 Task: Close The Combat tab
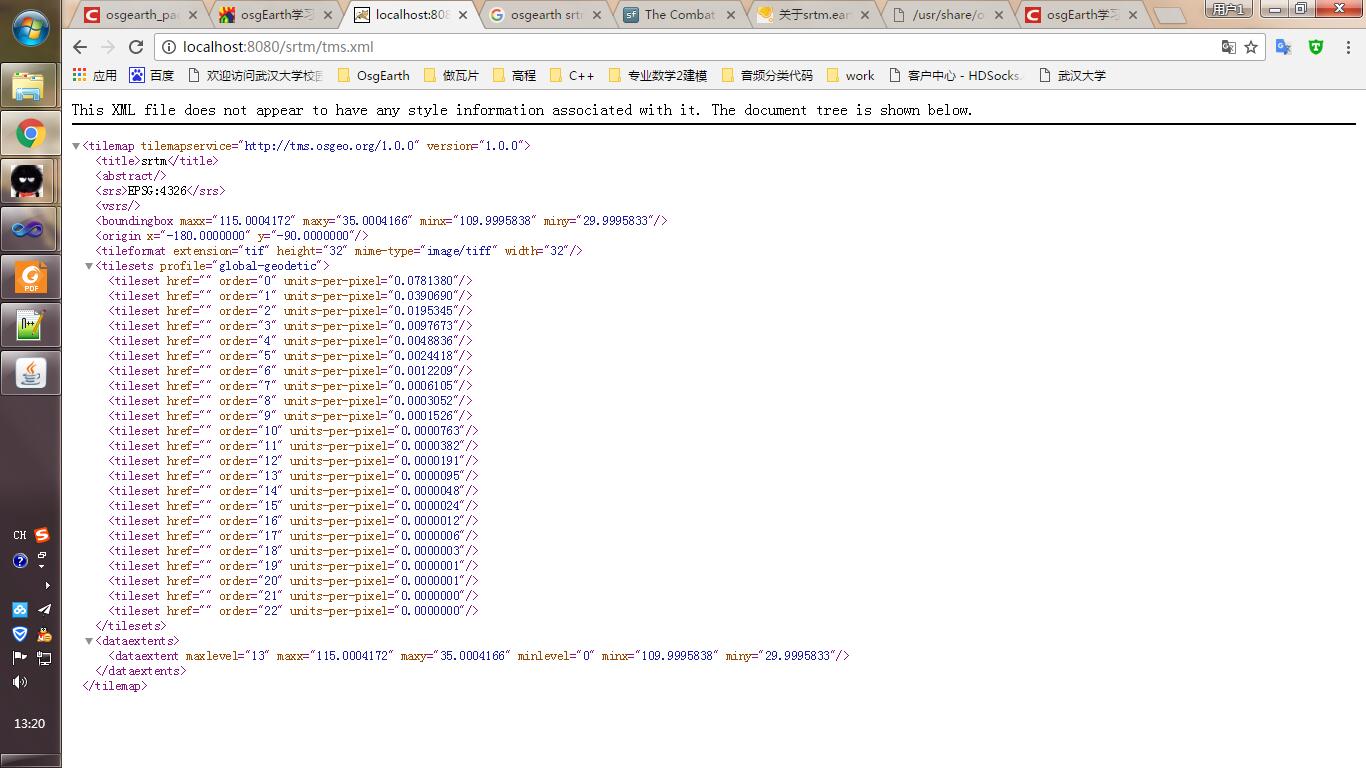730,15
